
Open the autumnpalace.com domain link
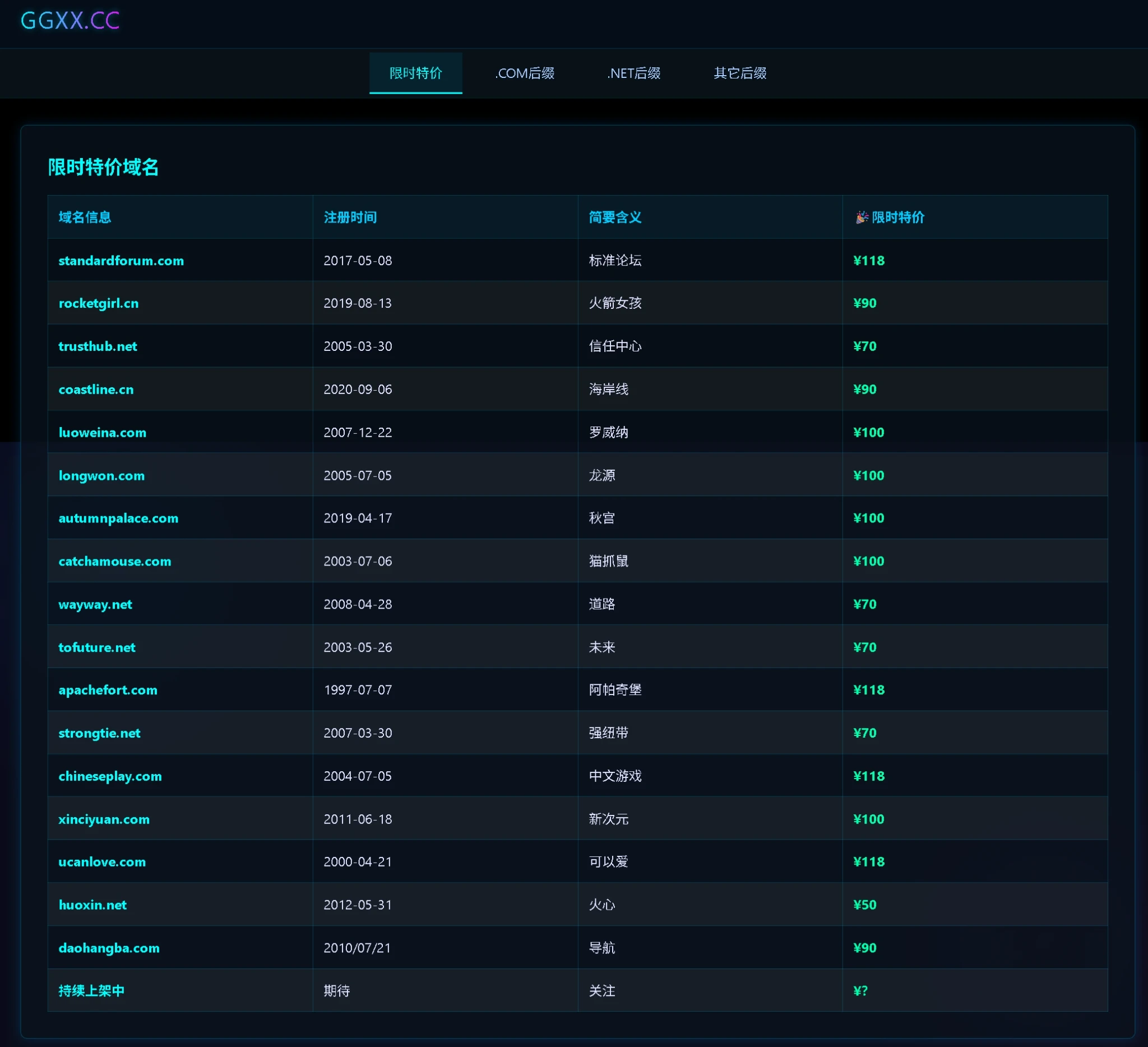[118, 518]
